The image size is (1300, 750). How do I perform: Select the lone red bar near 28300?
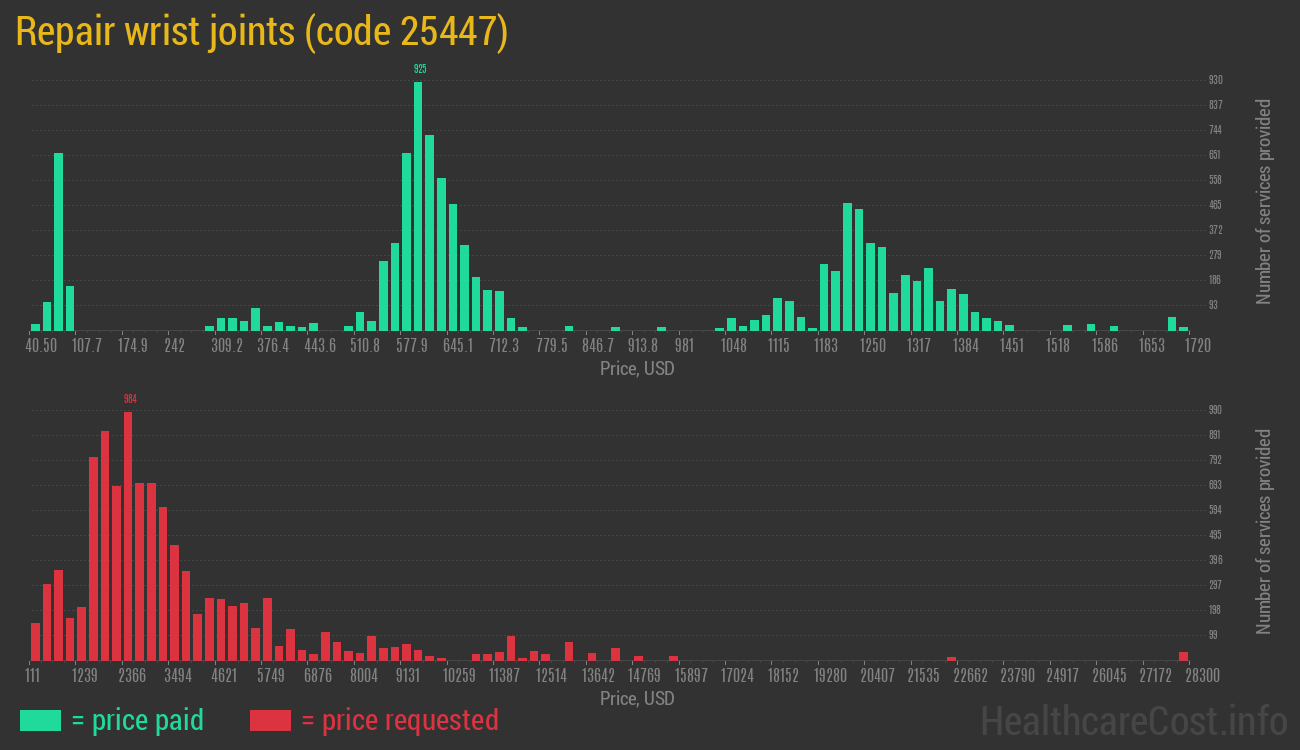[1183, 656]
